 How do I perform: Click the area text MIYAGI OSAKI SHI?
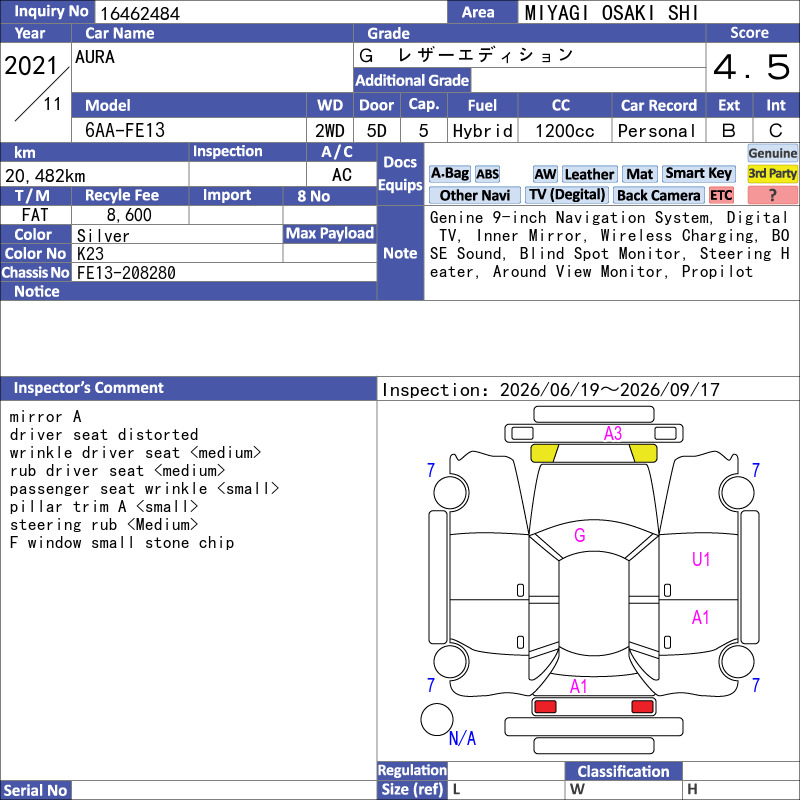(611, 13)
